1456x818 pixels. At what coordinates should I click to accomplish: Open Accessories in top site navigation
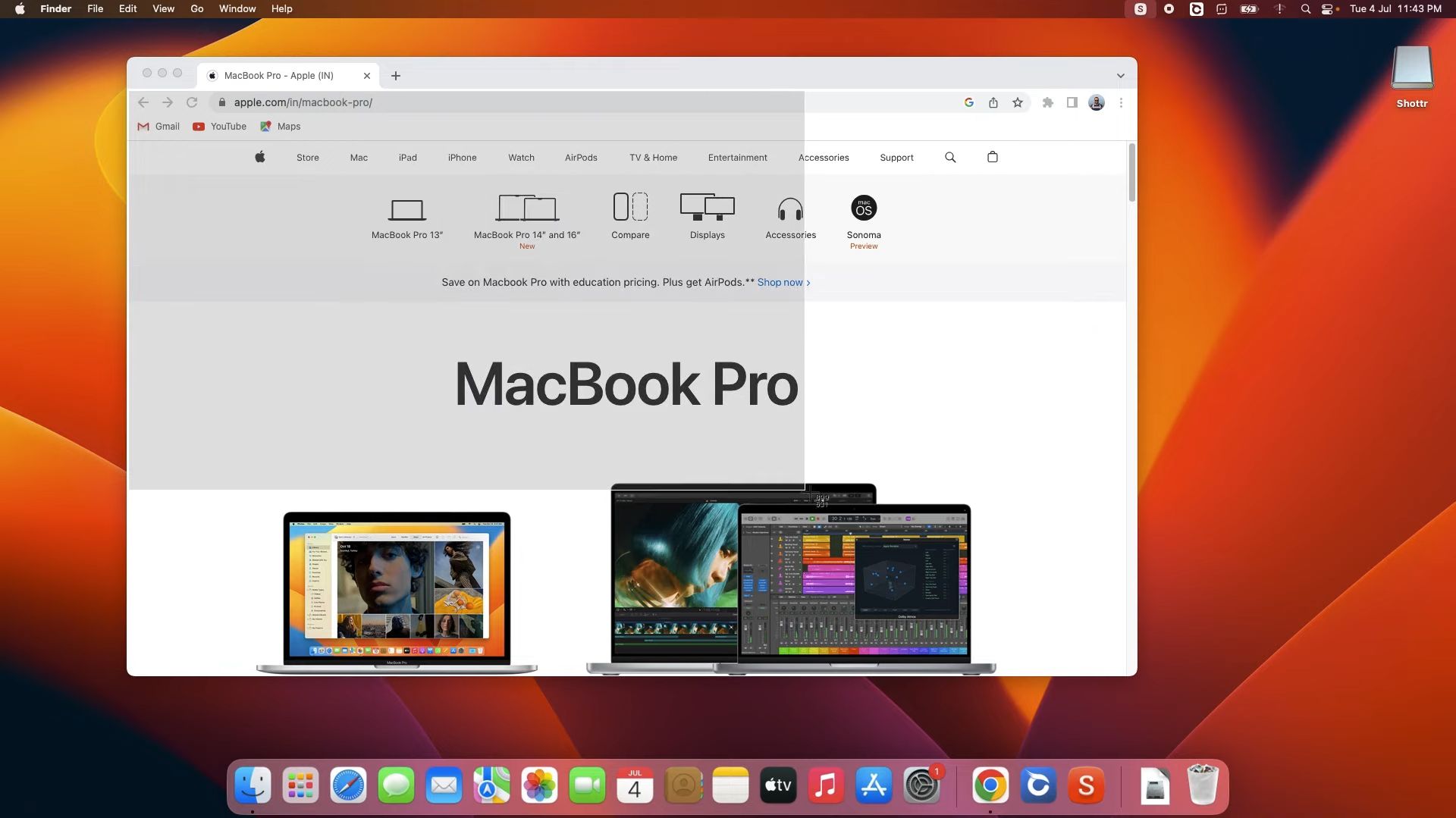[824, 158]
